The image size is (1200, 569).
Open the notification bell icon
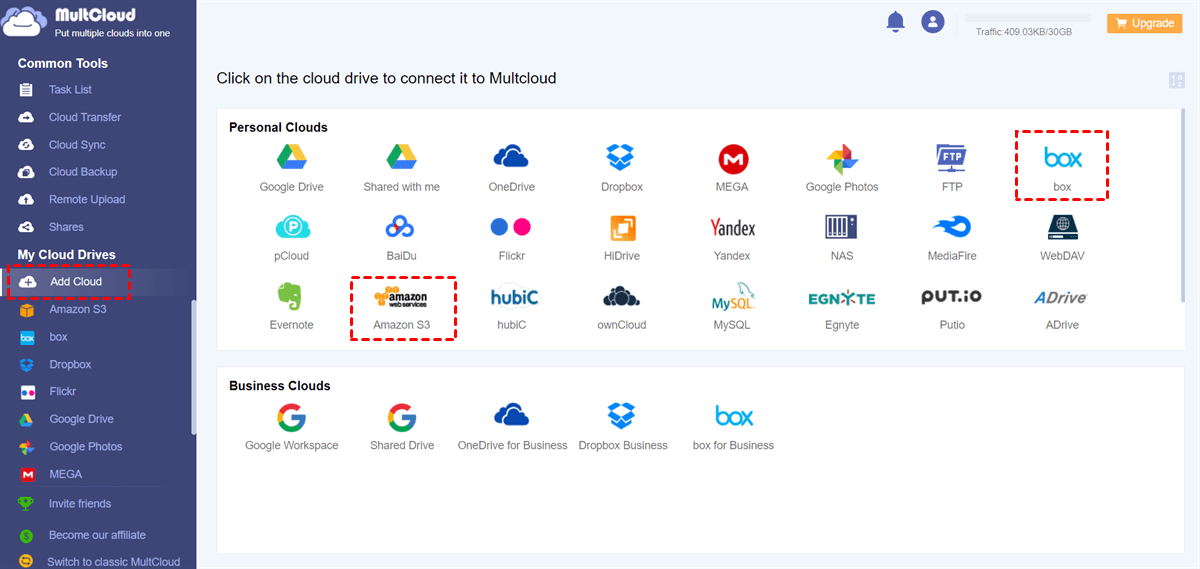[x=895, y=22]
